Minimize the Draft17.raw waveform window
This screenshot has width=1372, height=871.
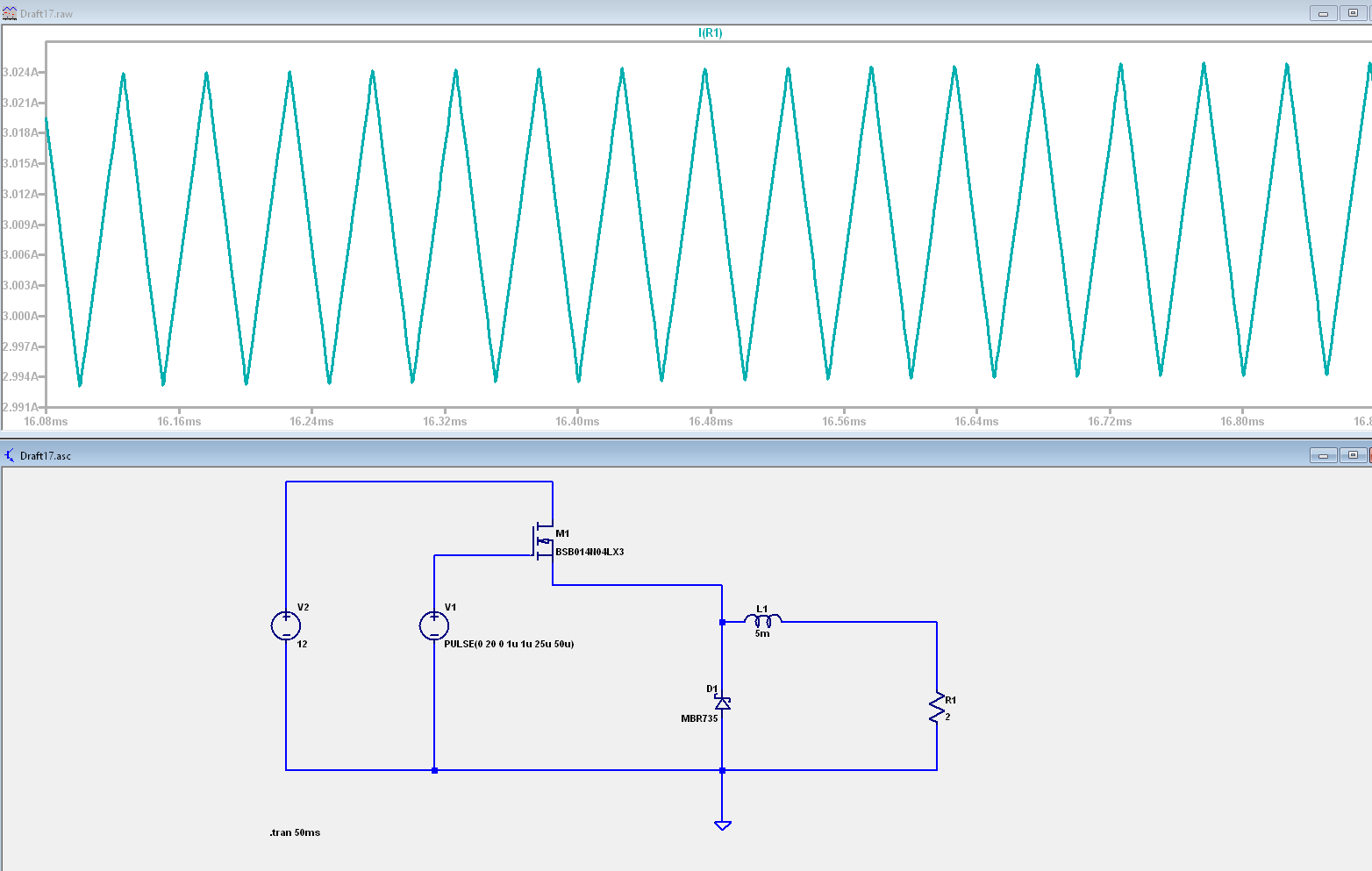pyautogui.click(x=1323, y=13)
